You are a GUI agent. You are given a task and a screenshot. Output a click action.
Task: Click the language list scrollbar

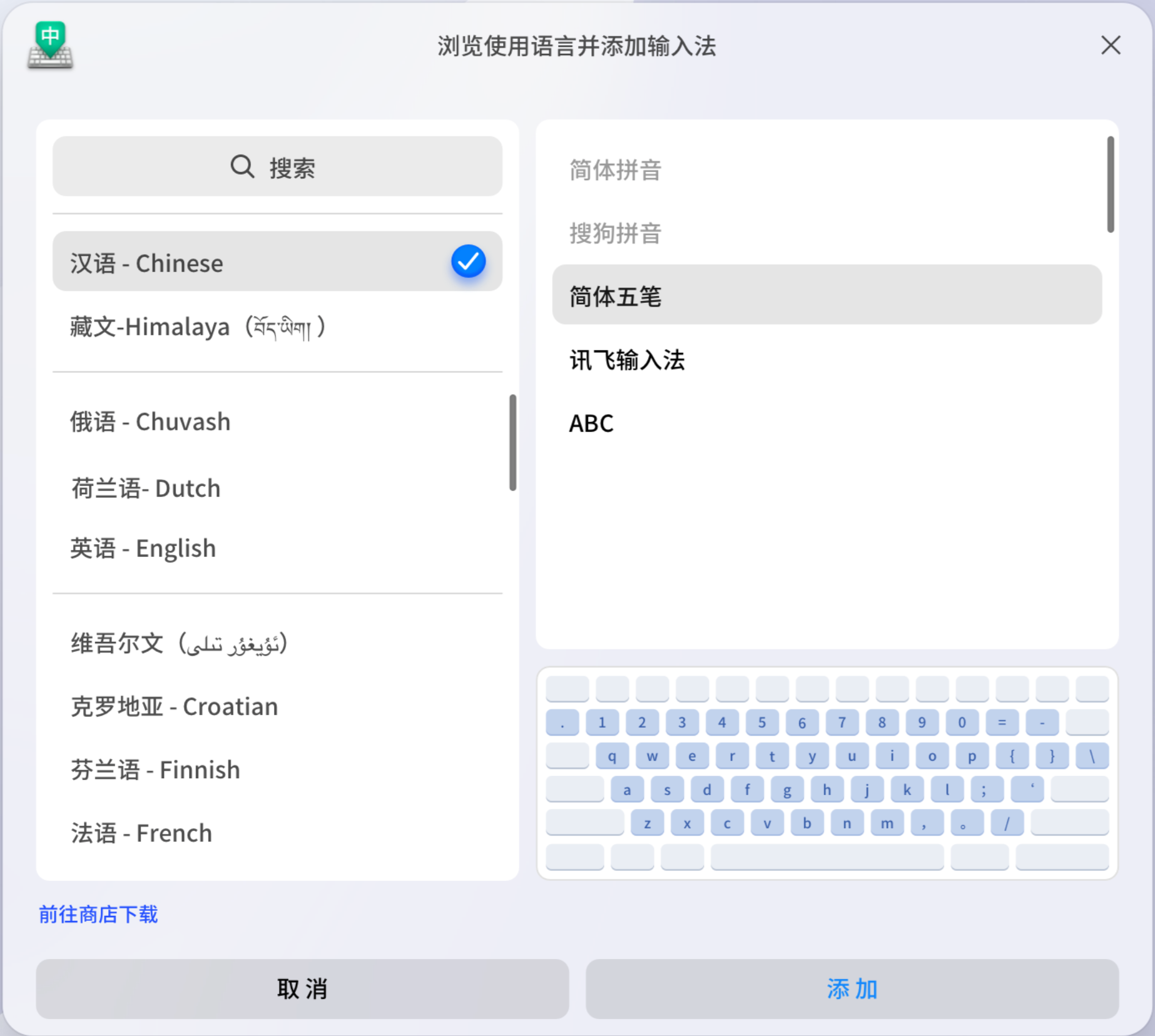[512, 442]
